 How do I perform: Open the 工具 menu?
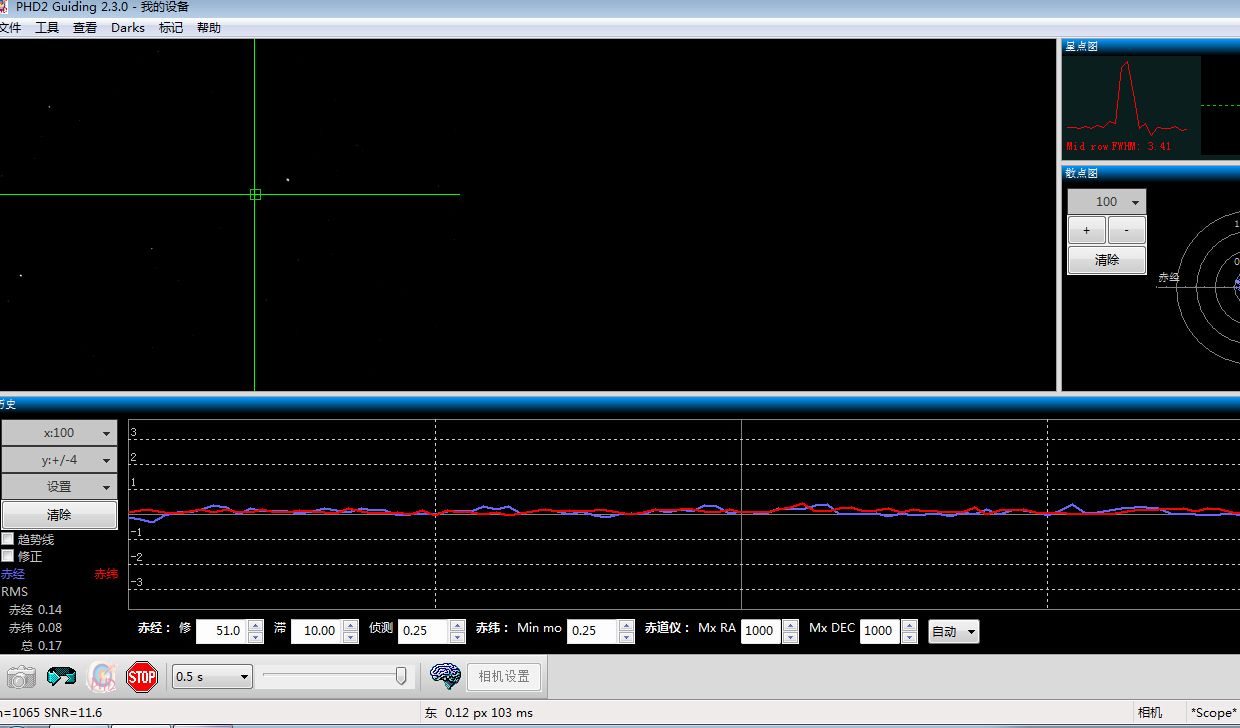tap(47, 28)
